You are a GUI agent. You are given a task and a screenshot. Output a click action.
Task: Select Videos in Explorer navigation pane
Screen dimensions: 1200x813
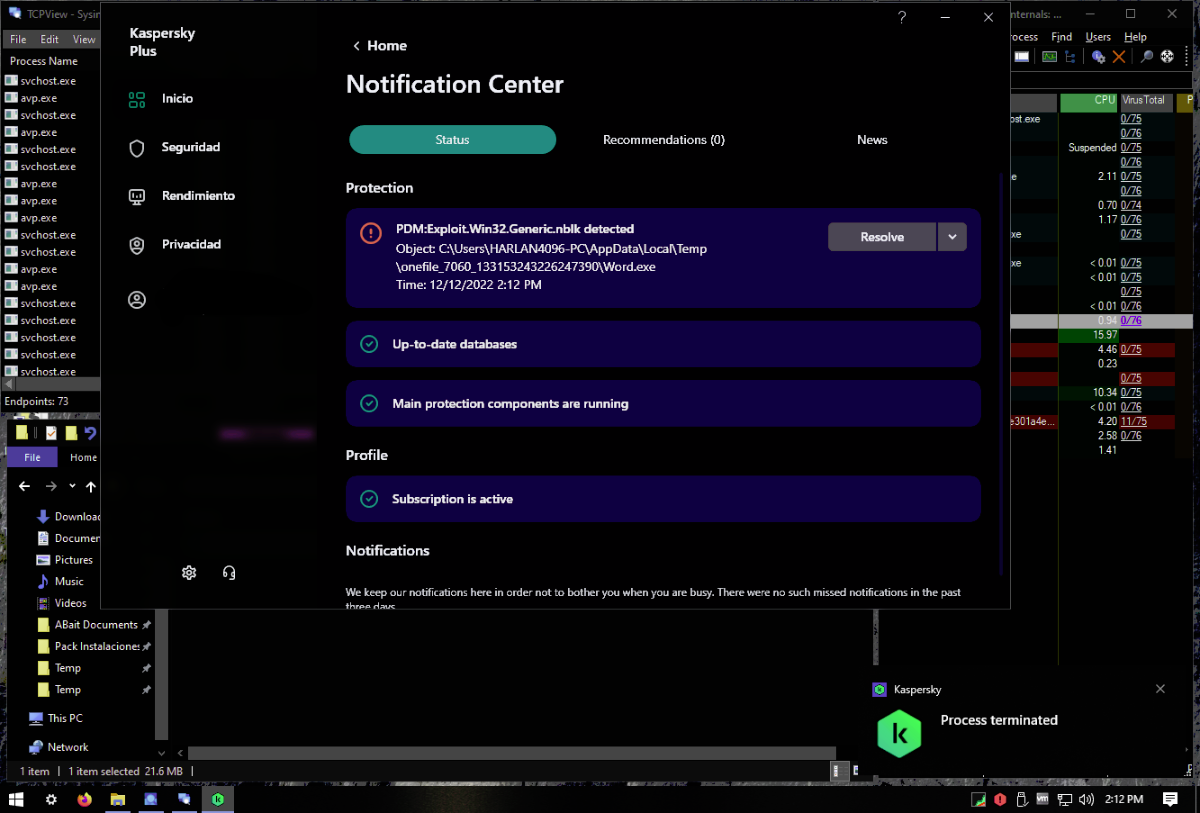[62, 603]
